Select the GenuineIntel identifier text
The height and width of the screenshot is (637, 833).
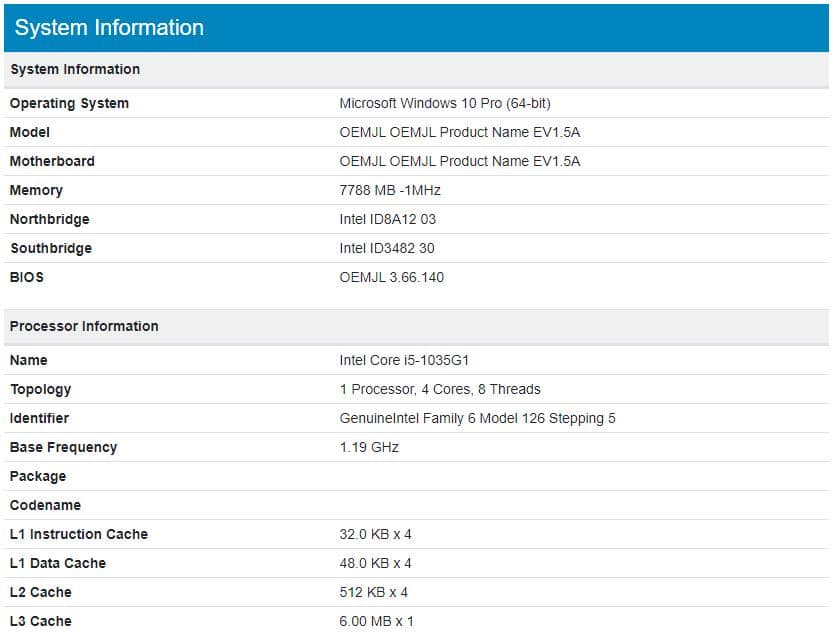click(477, 419)
